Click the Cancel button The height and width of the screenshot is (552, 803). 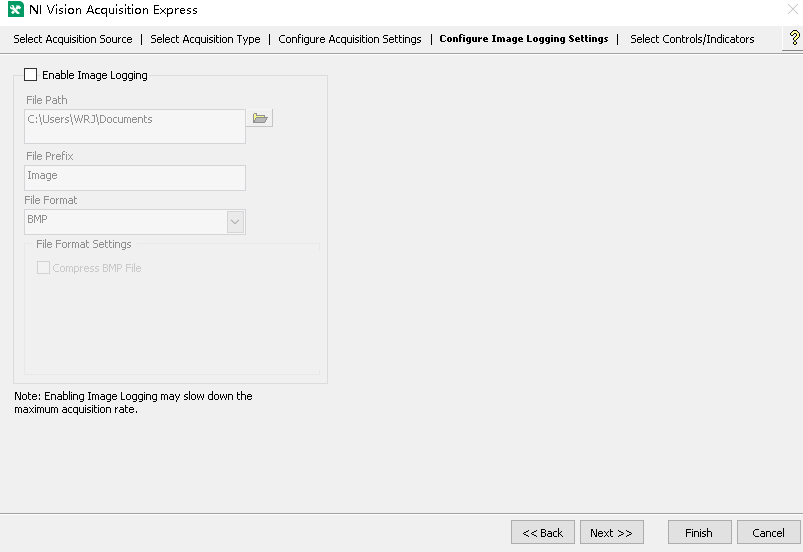tap(769, 533)
